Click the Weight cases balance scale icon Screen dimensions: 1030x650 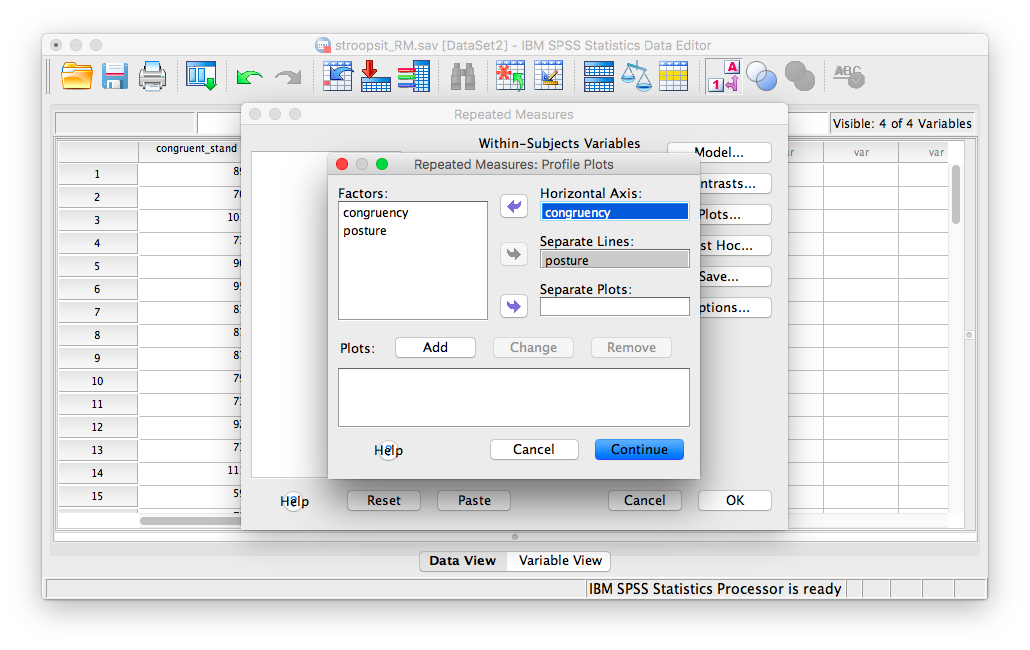point(636,76)
